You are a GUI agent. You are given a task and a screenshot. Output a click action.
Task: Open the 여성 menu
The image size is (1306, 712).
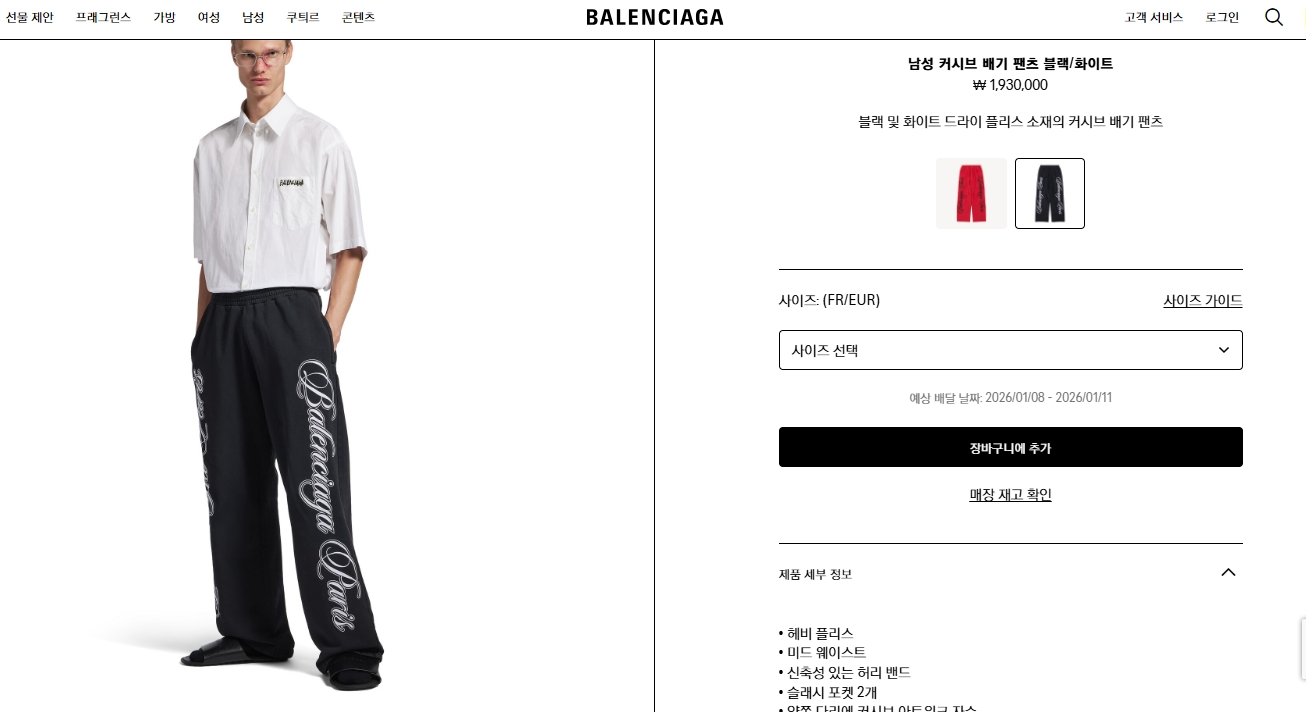point(209,17)
